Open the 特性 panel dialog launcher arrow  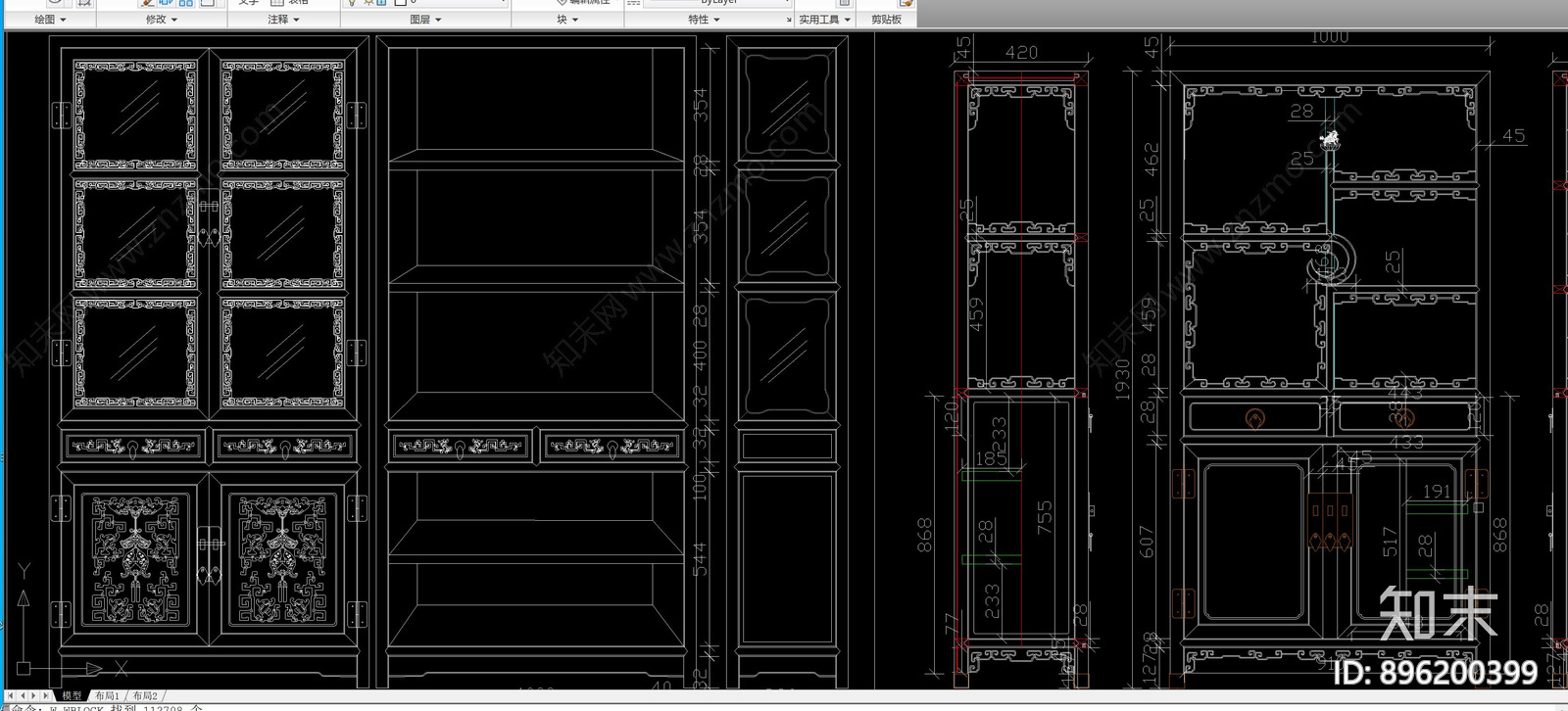point(788,20)
